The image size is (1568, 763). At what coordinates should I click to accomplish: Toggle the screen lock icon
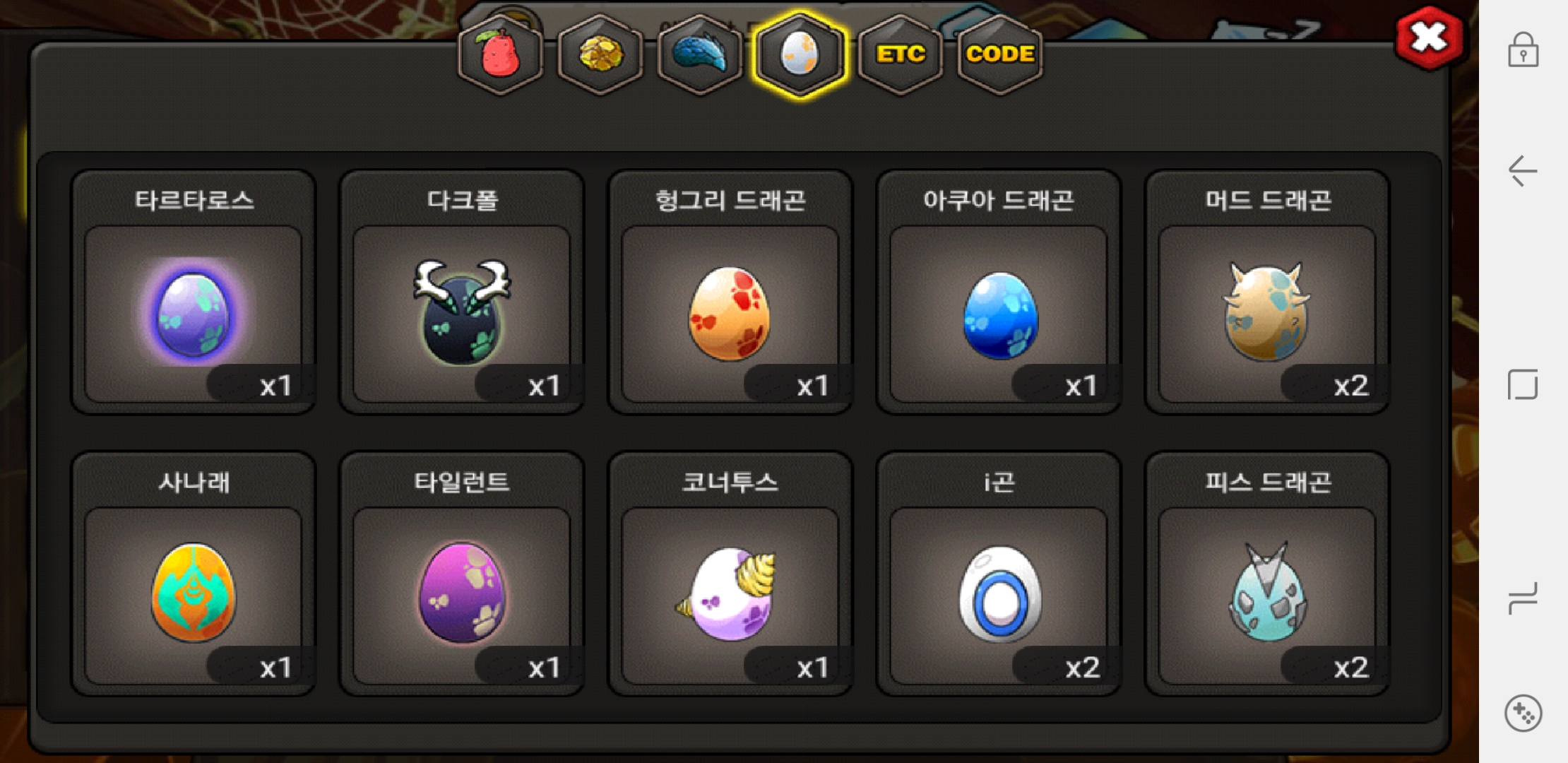coord(1523,49)
